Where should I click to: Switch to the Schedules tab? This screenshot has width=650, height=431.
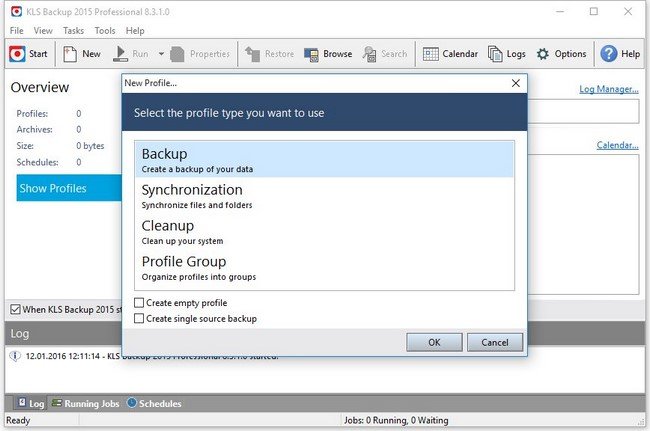154,403
